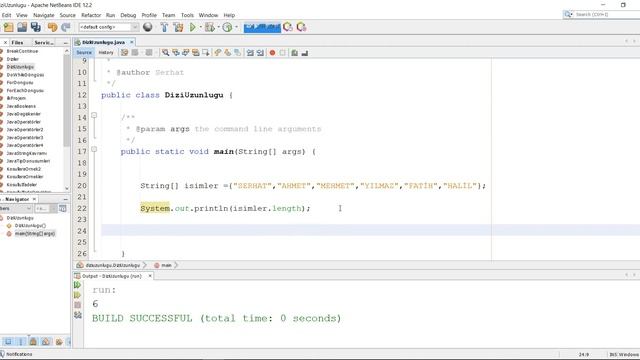Click the Save All toolbar icon
This screenshot has width=640, height=360.
tap(36, 27)
